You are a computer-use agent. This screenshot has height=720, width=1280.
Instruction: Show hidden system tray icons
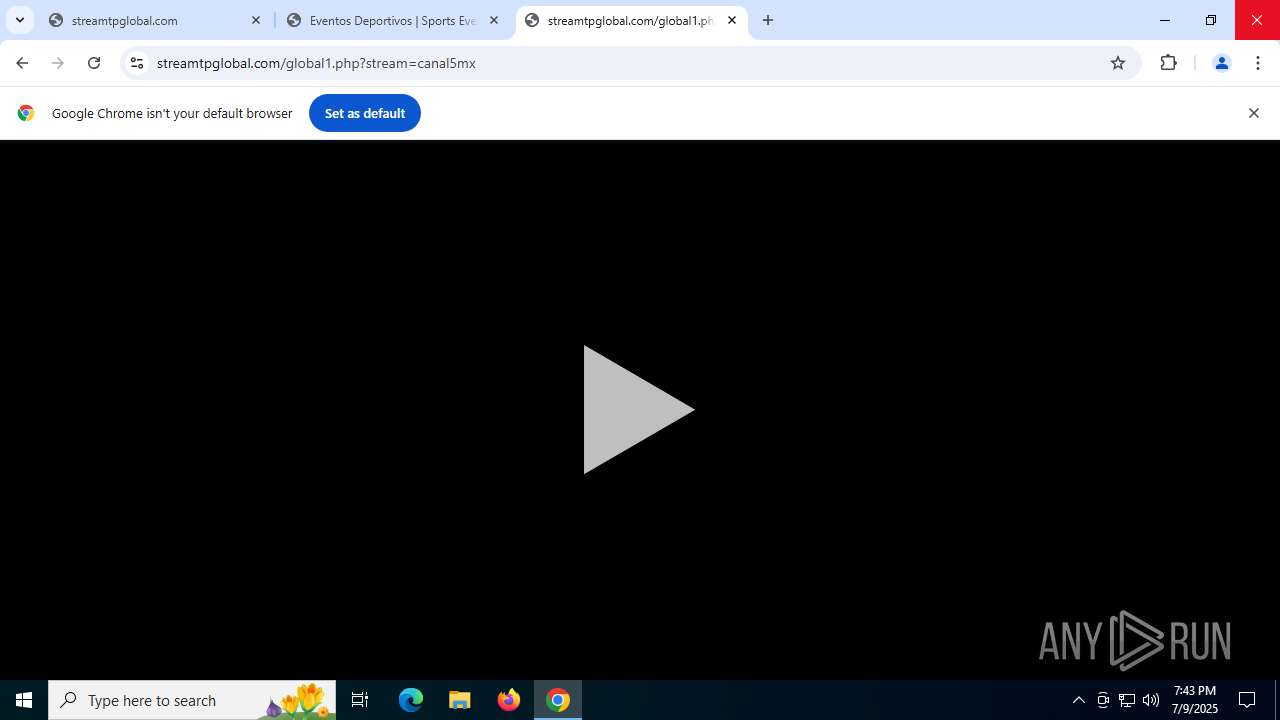pyautogui.click(x=1078, y=700)
